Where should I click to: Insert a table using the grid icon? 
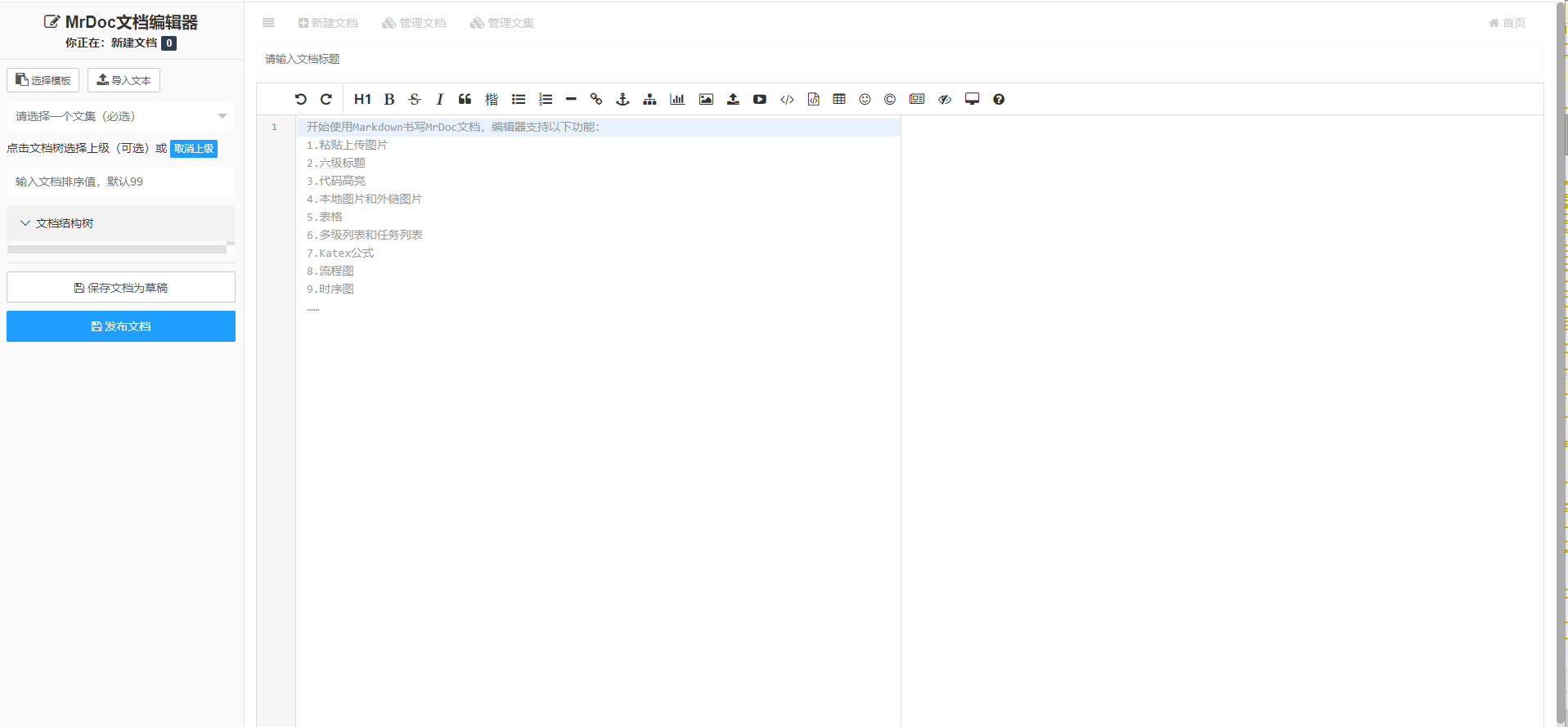[839, 99]
